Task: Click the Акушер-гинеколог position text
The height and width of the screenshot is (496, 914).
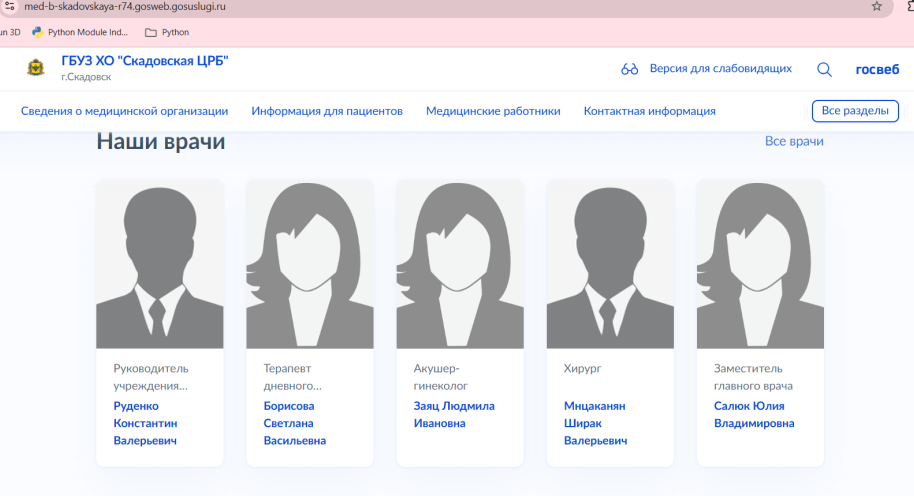Action: pyautogui.click(x=441, y=377)
